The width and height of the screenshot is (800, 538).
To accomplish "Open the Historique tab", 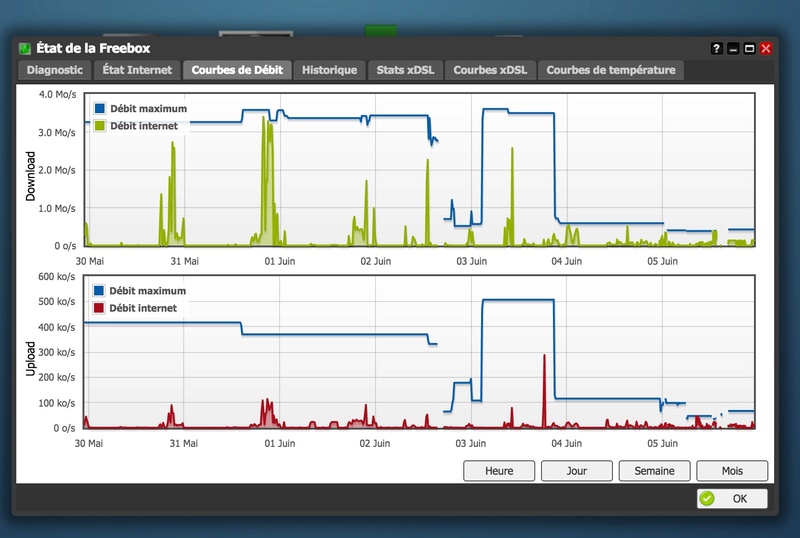I will pyautogui.click(x=329, y=70).
